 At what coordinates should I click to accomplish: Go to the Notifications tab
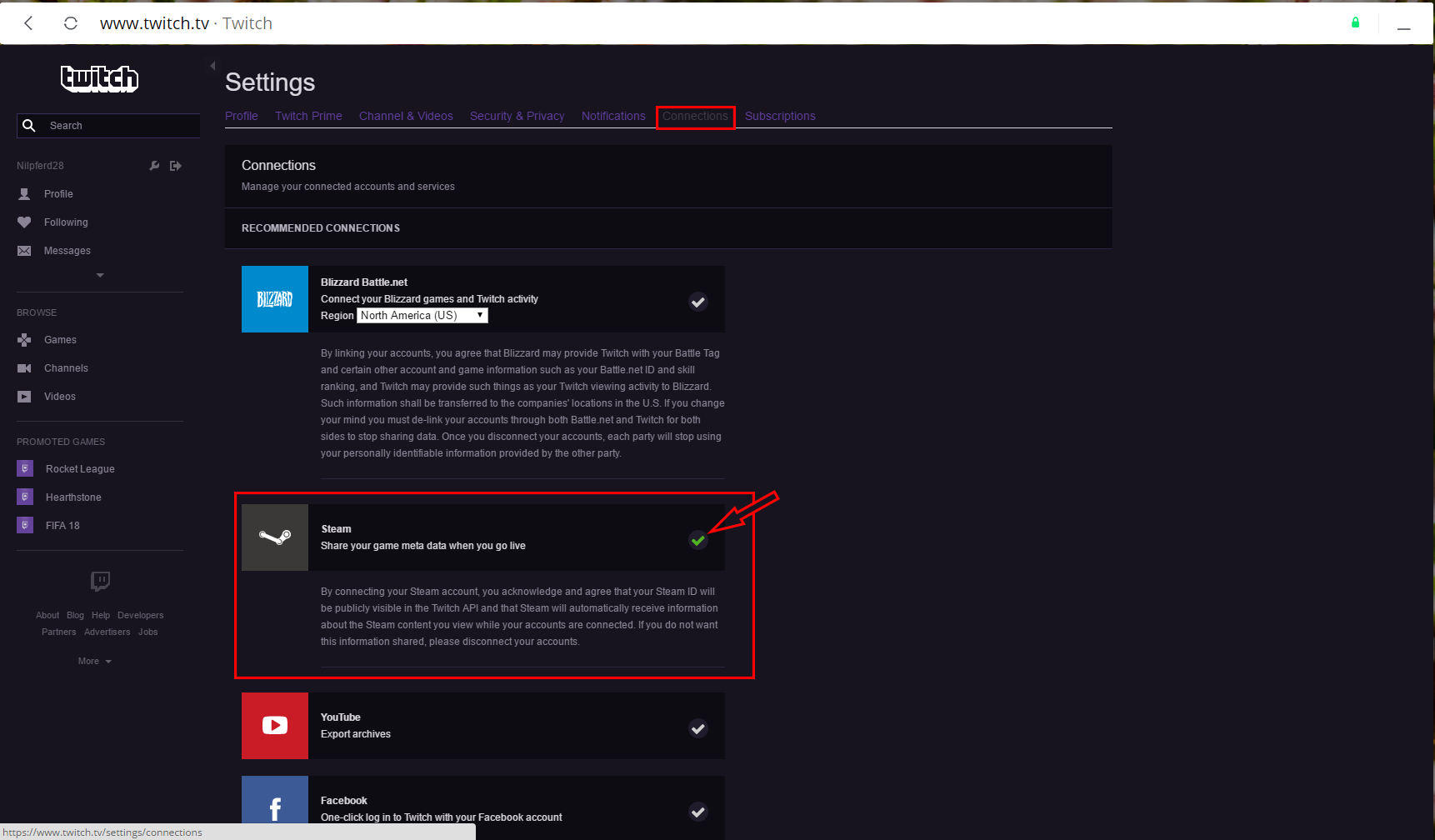point(613,117)
